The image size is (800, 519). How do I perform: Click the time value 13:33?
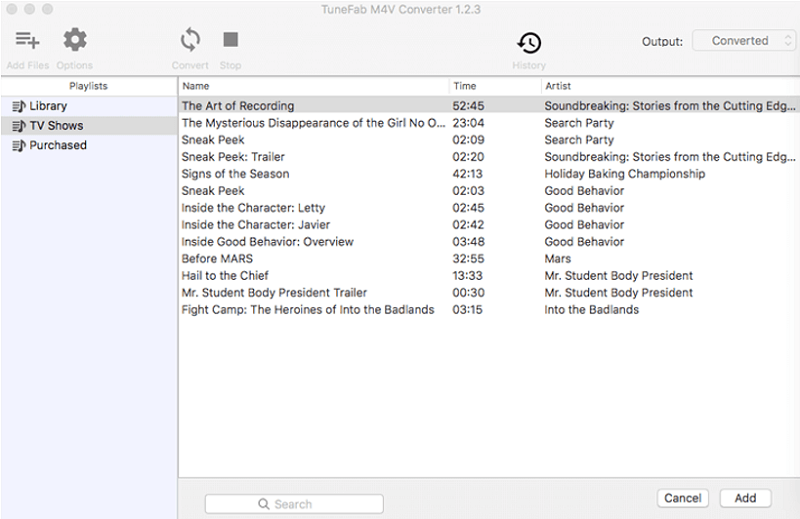point(467,276)
